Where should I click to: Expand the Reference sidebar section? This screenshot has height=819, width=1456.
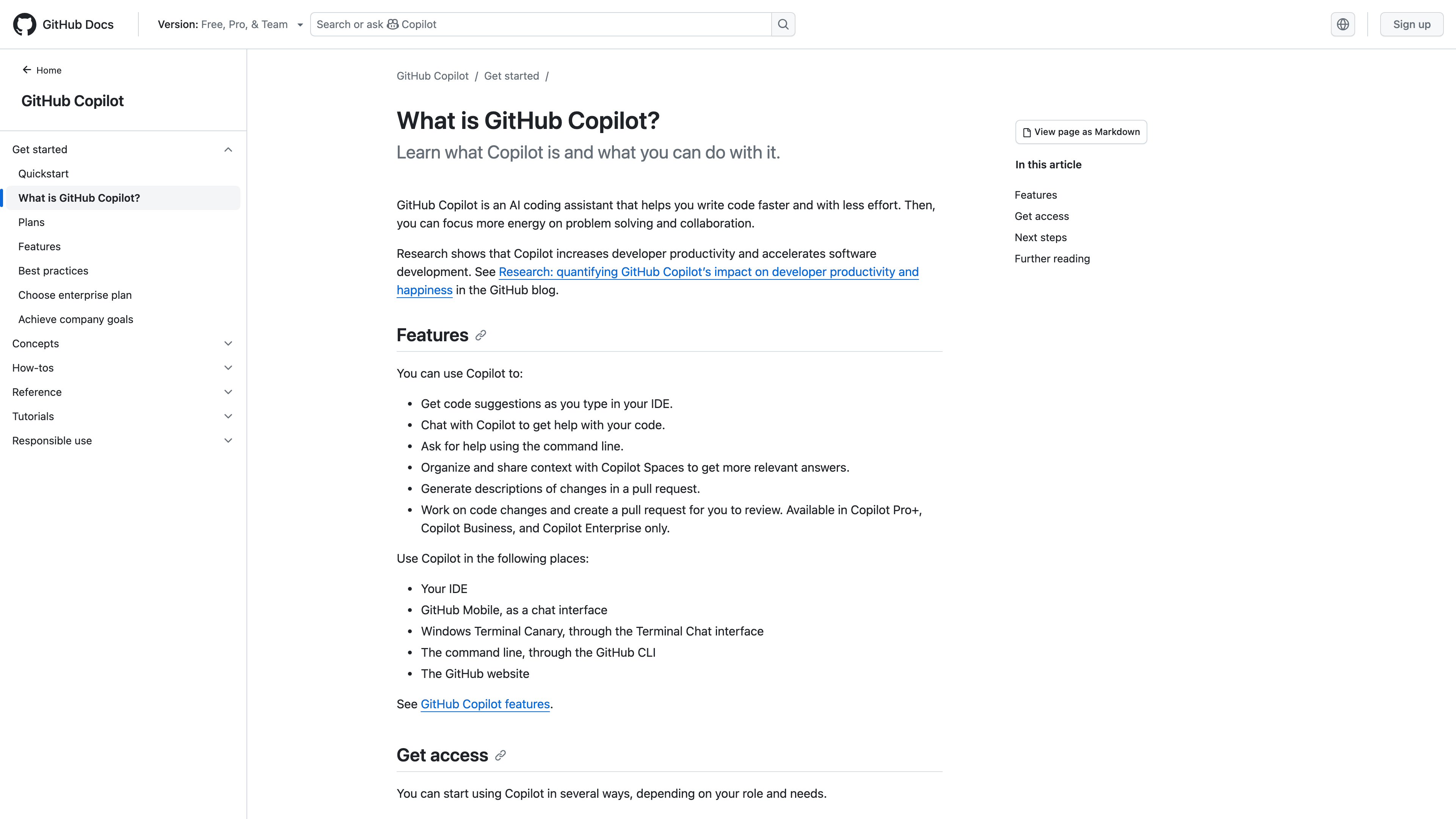(228, 392)
